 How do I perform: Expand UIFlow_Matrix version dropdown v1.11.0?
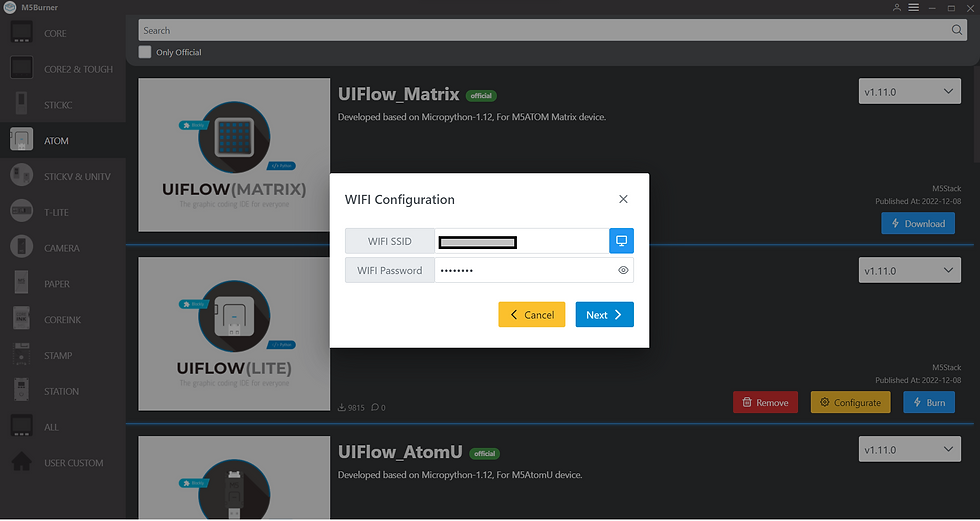(909, 92)
